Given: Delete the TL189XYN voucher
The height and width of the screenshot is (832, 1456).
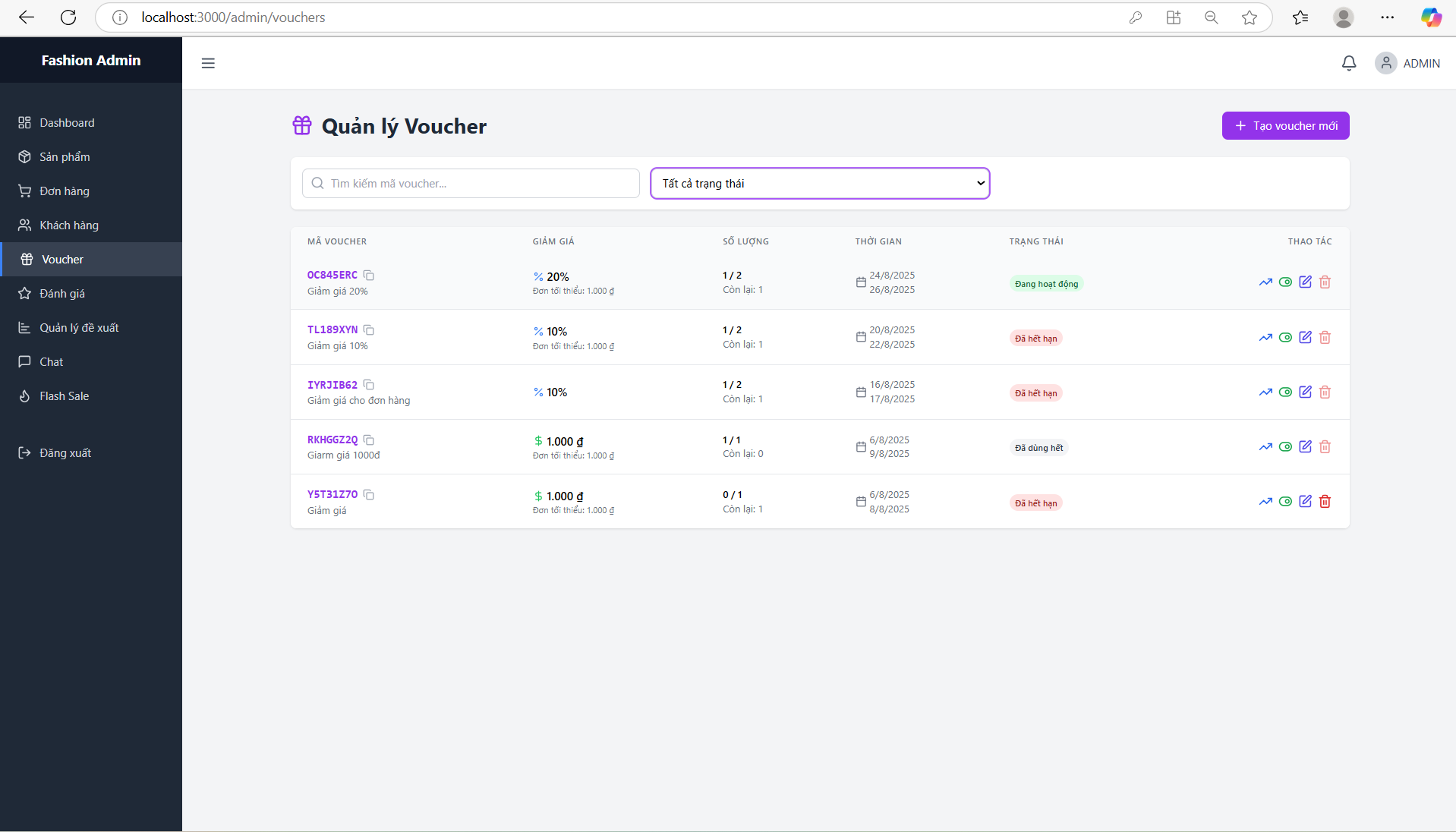Looking at the screenshot, I should click(1325, 338).
